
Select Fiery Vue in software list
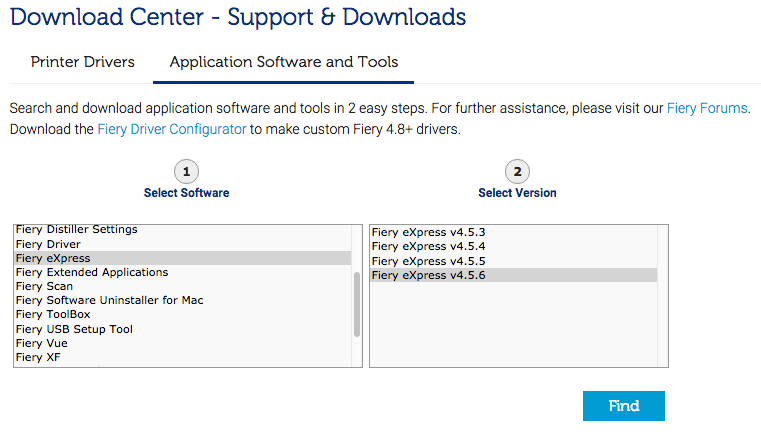[x=42, y=343]
